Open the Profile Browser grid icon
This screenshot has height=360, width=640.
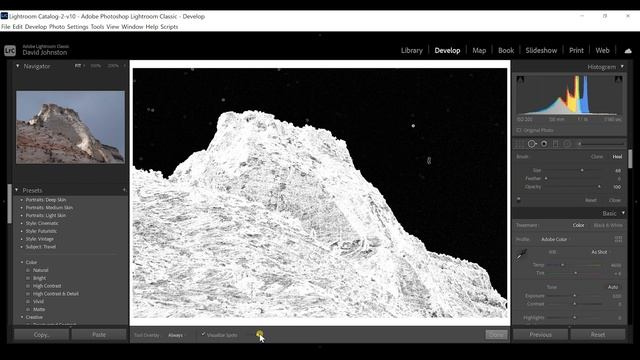tap(618, 239)
